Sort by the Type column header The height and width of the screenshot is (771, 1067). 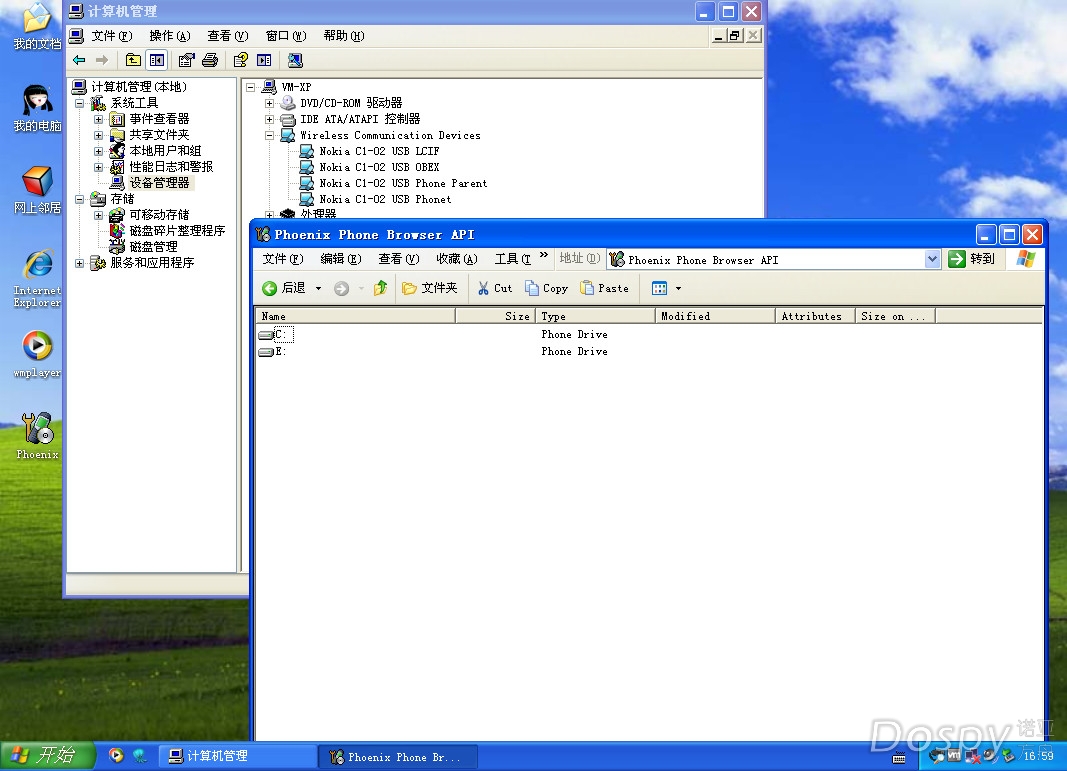pyautogui.click(x=595, y=316)
